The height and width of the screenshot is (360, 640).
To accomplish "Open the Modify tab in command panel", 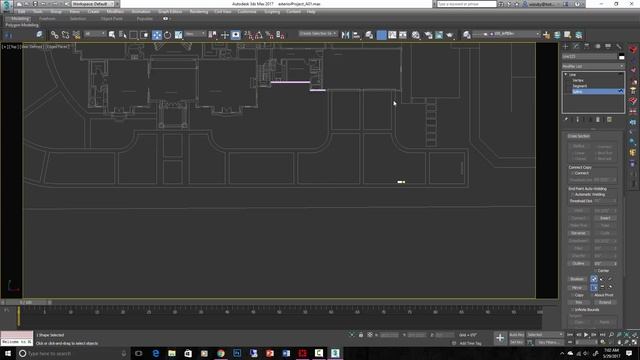I will tap(576, 47).
